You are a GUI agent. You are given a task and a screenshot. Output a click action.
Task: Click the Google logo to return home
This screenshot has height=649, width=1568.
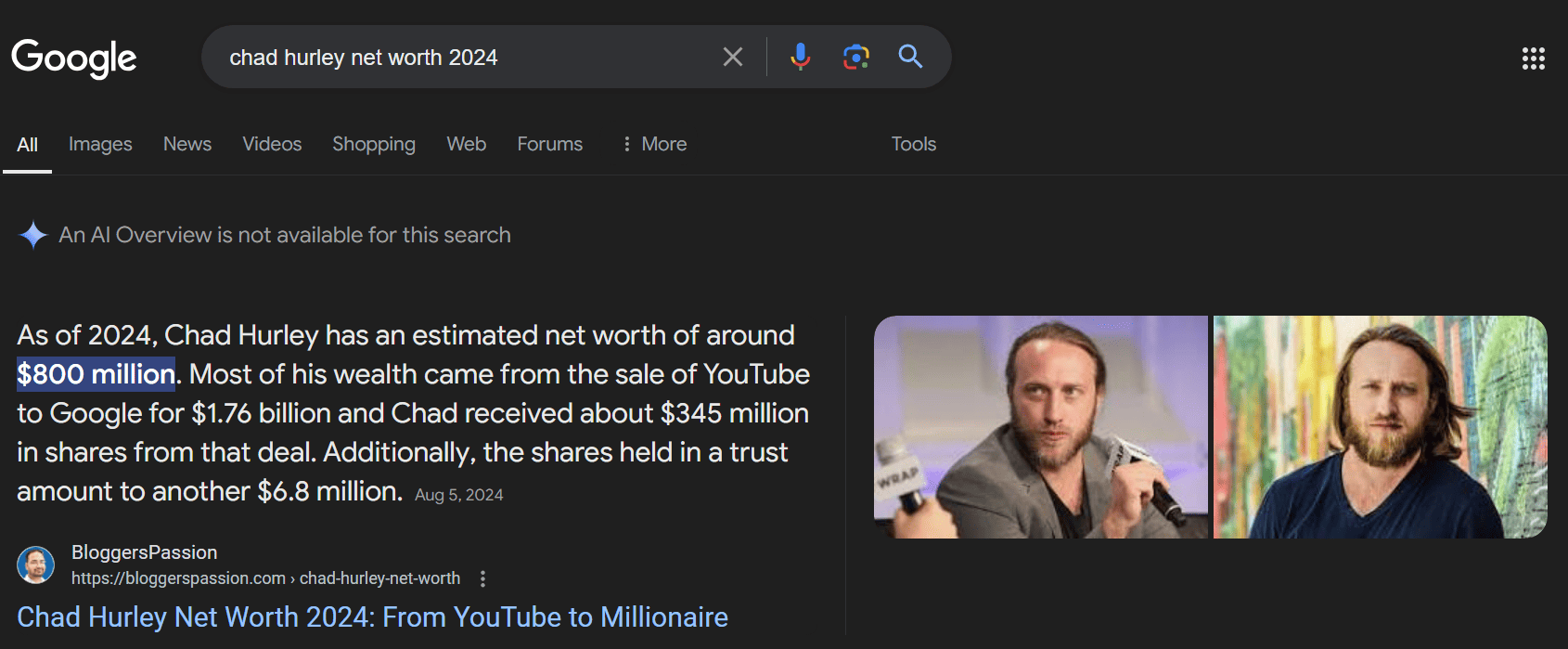click(x=73, y=58)
